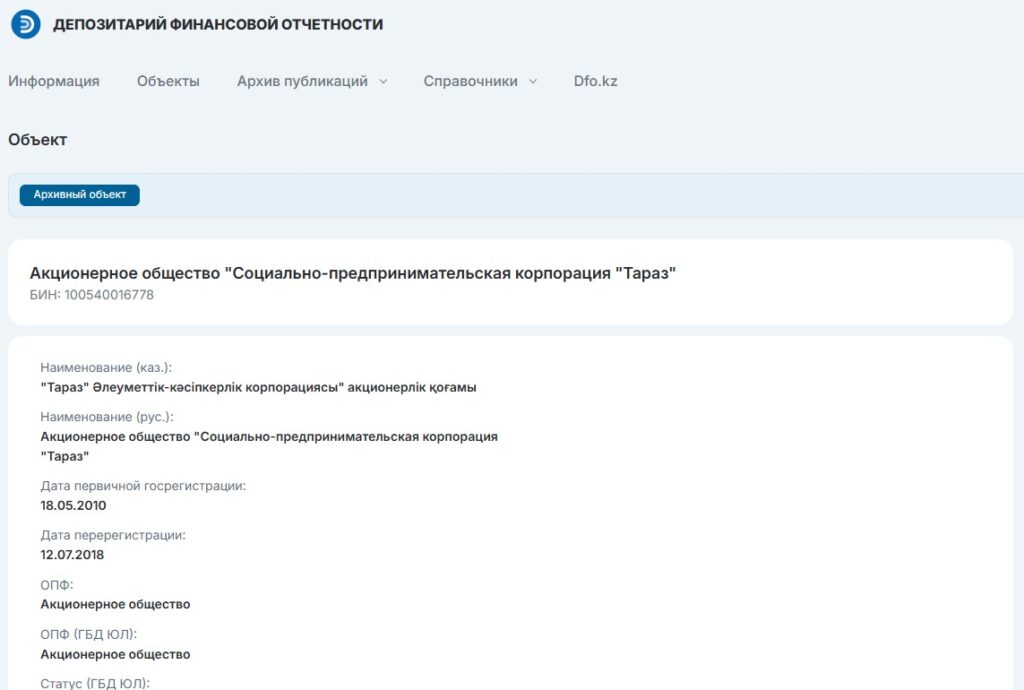Click the ДЕПОЗИТАРИЙ ФИНАНСОВОЙ ОТЧЕТНОСТИ title

pyautogui.click(x=217, y=24)
